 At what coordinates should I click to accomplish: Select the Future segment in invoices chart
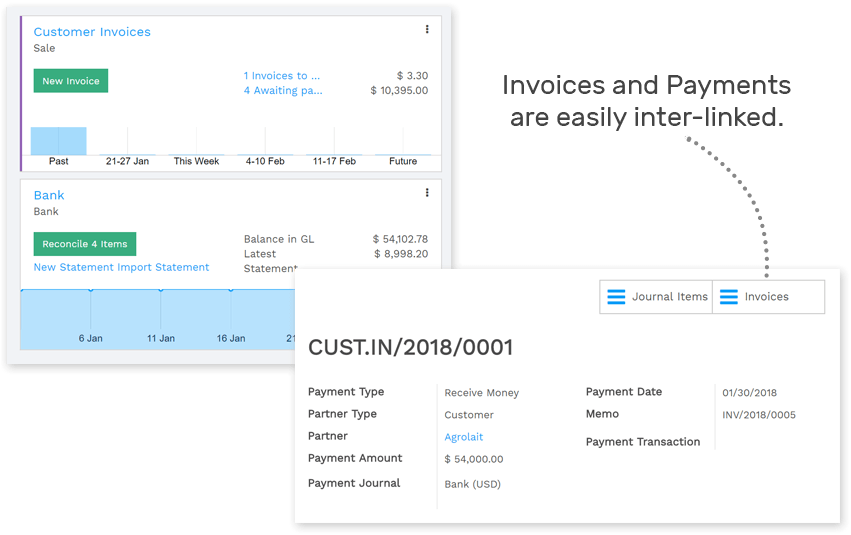click(403, 155)
